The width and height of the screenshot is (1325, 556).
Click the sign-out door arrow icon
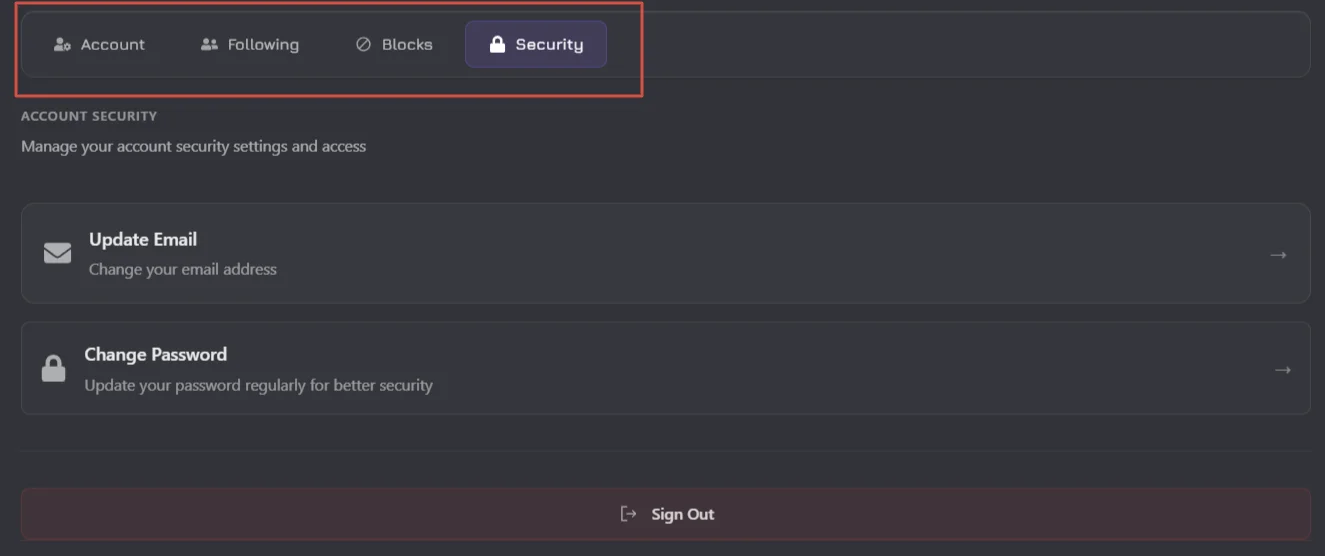click(628, 514)
